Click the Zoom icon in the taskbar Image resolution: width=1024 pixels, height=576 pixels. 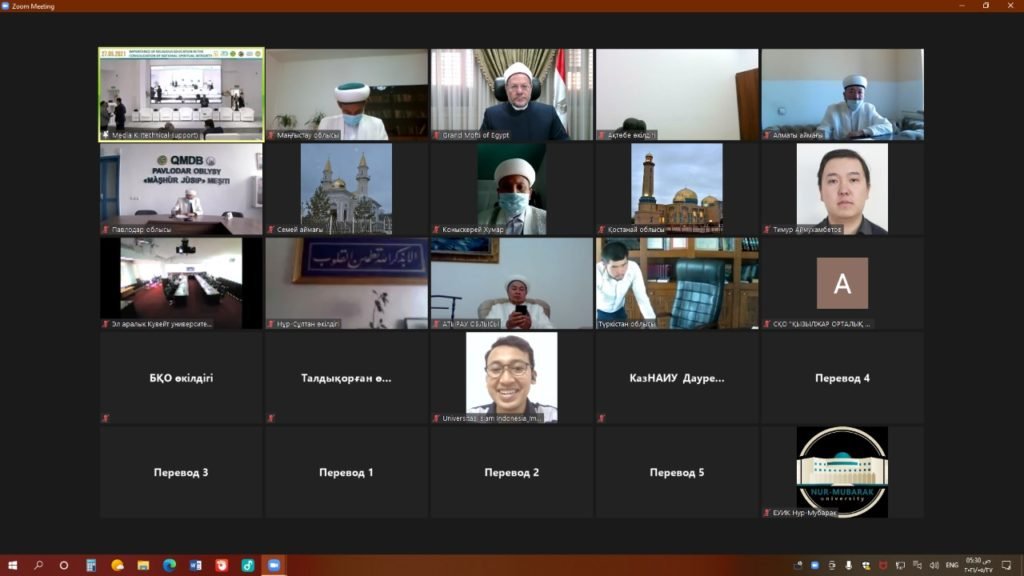[x=273, y=566]
